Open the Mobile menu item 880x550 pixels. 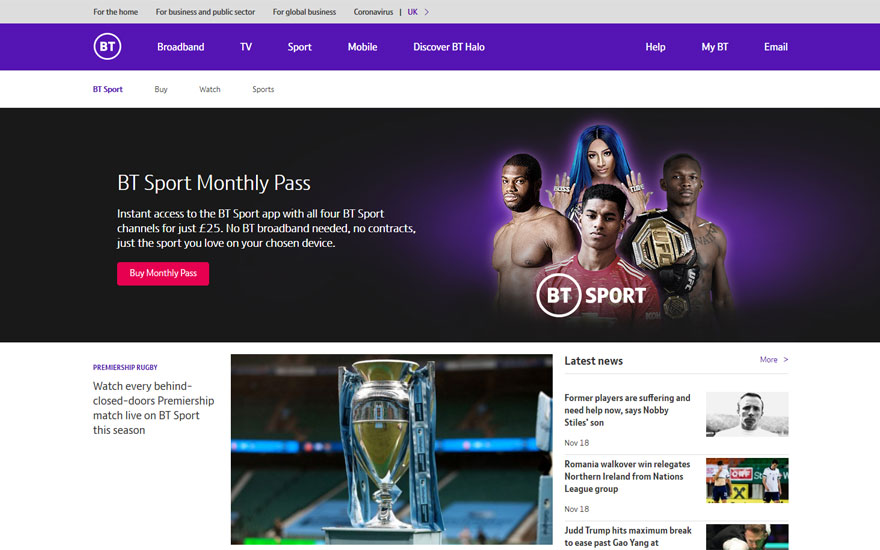pos(363,47)
